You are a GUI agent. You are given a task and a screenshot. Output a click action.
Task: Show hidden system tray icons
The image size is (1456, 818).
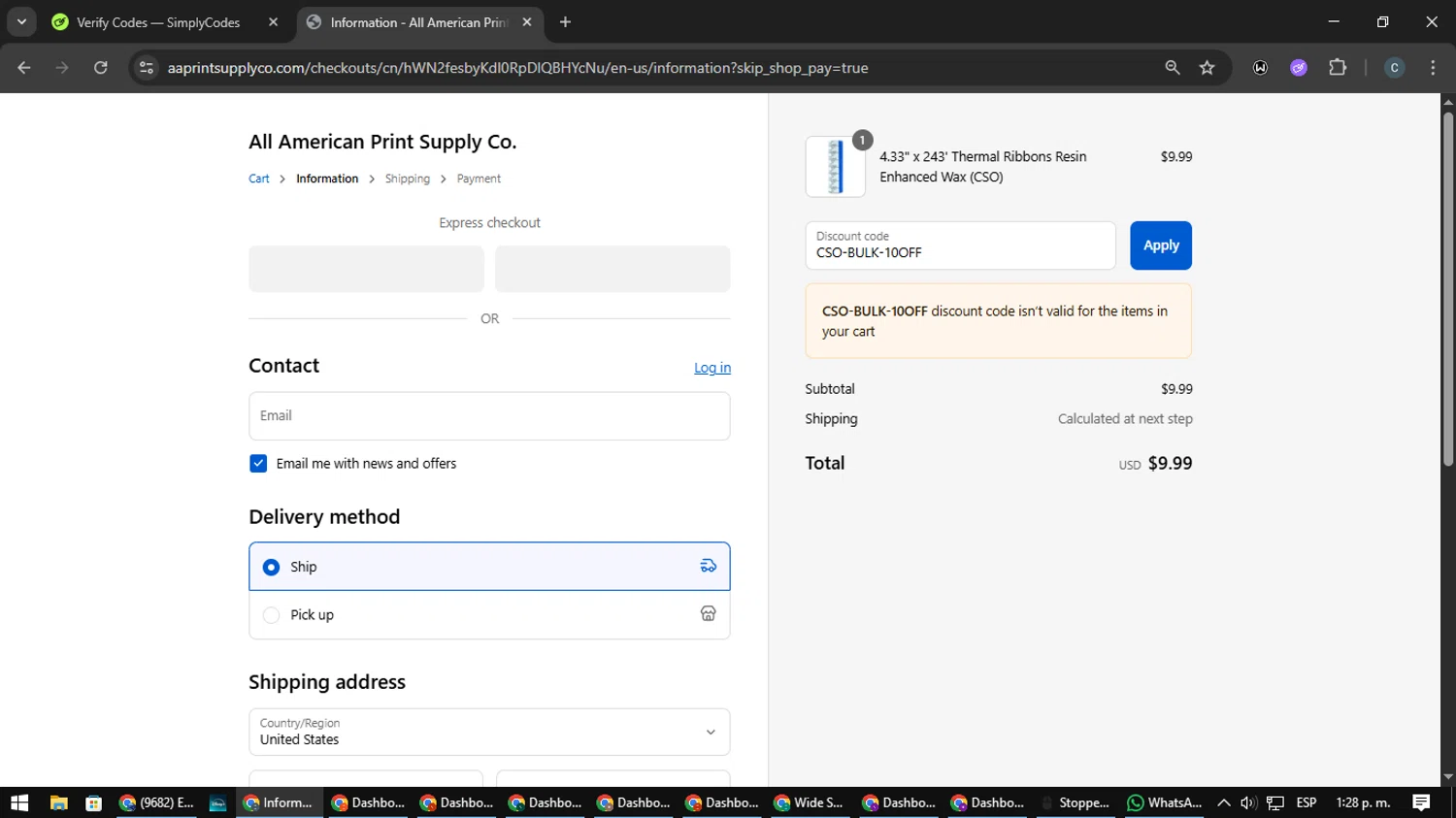tap(1224, 802)
